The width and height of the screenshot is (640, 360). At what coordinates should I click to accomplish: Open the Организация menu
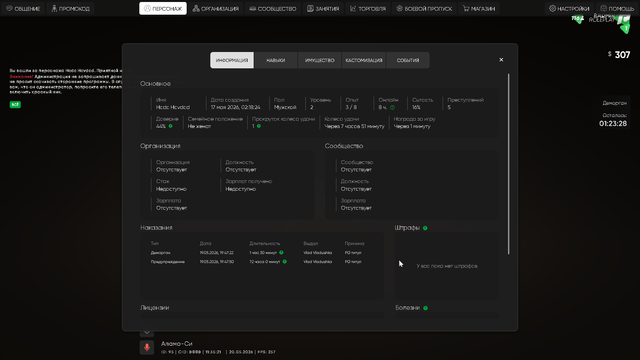[216, 9]
